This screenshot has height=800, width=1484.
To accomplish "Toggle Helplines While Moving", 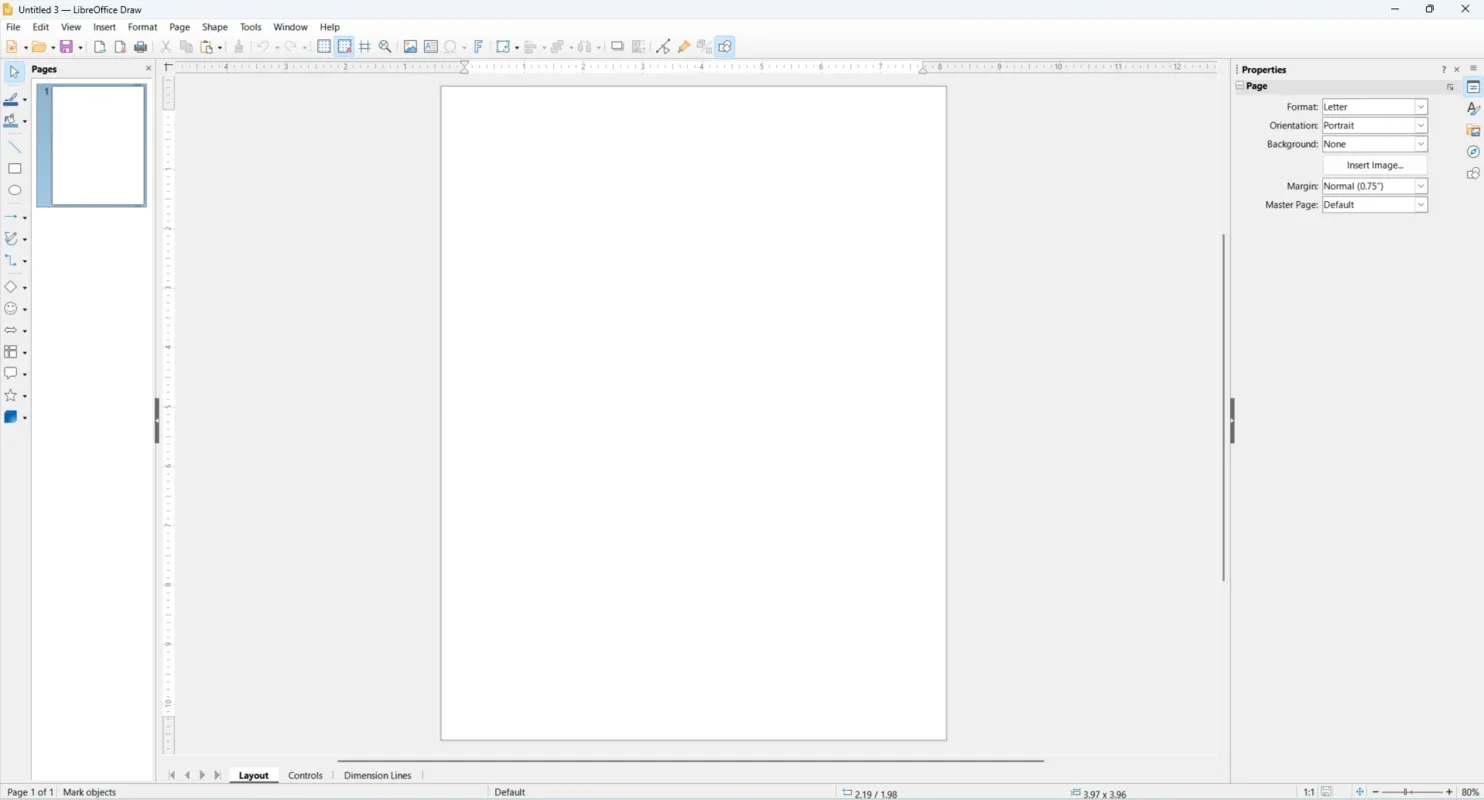I will pos(365,46).
